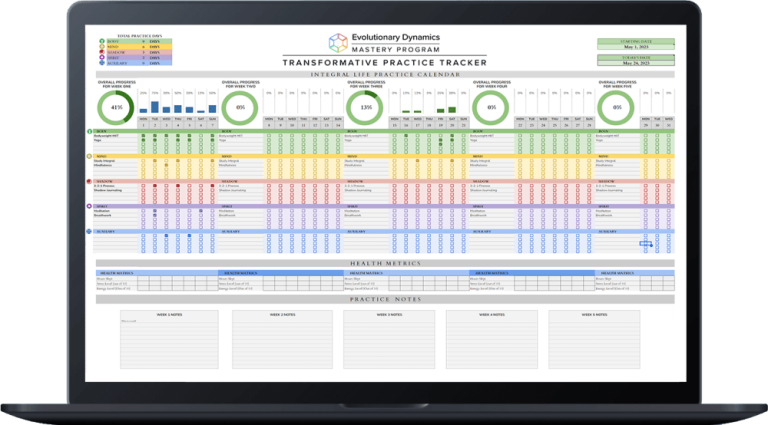The width and height of the screenshot is (768, 425).
Task: Click the Evolutionary Dynamics hexagon logo
Action: [x=338, y=43]
